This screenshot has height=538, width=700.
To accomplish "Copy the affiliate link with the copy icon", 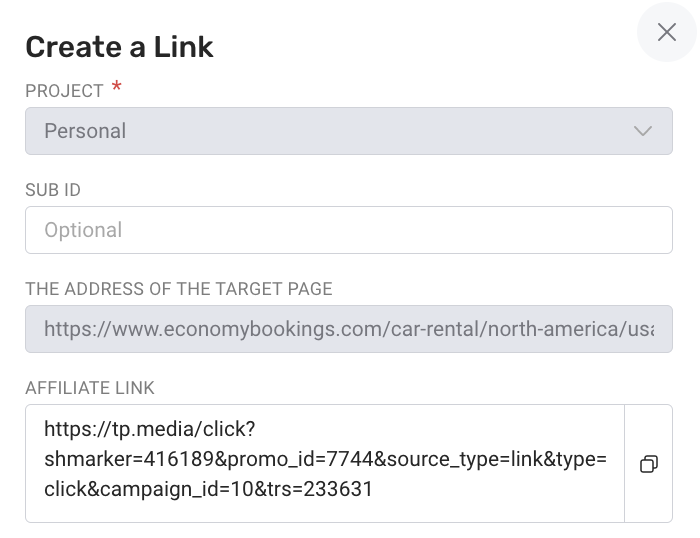I will click(649, 464).
